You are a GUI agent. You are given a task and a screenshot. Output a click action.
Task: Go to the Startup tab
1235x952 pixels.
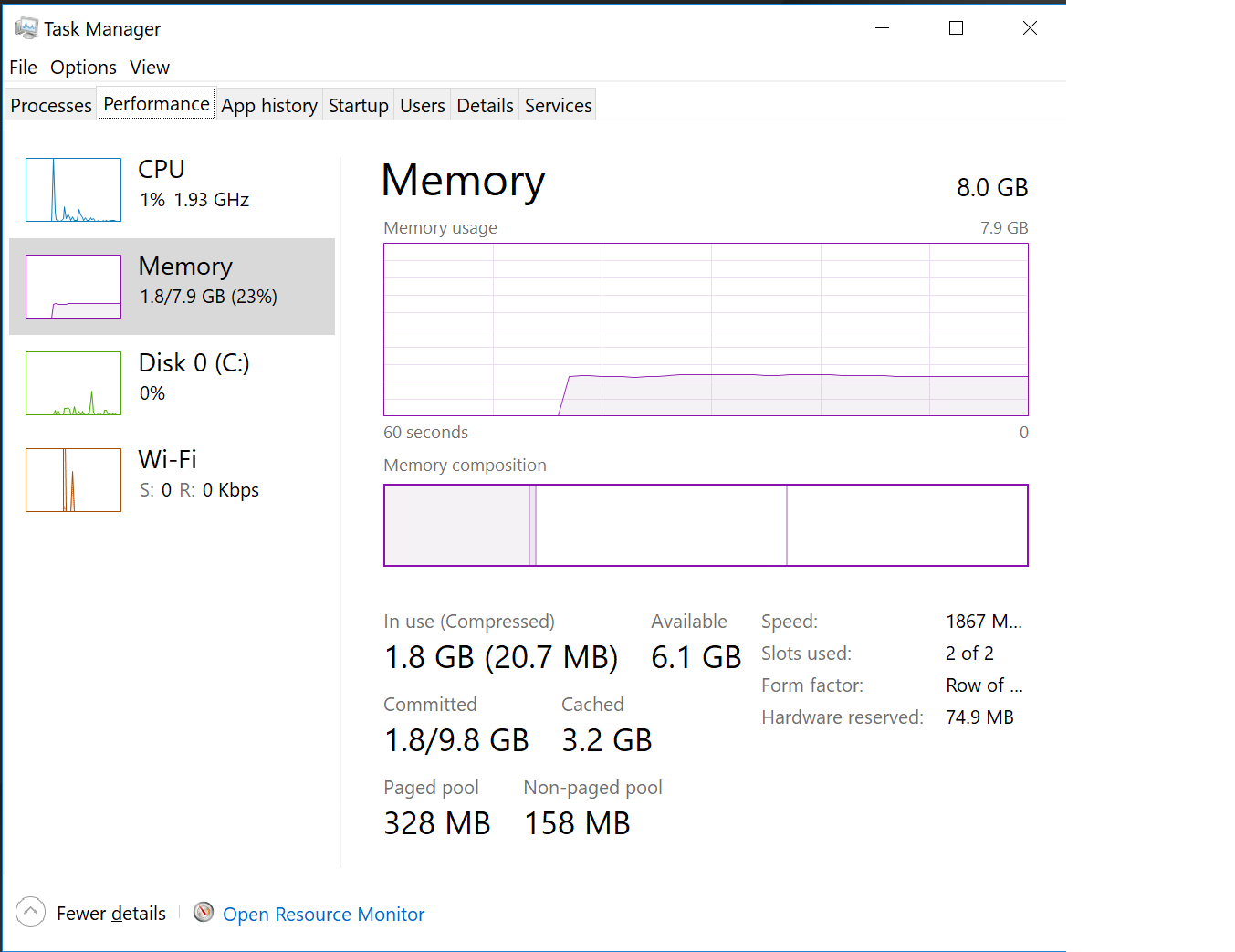point(358,106)
